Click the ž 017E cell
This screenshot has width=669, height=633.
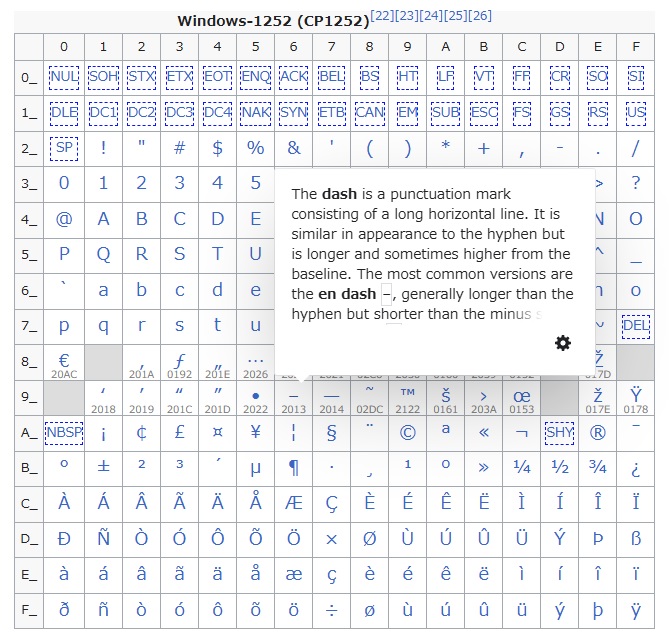(597, 398)
